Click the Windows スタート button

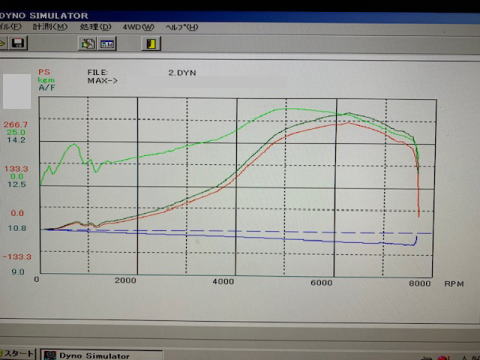tap(17, 354)
